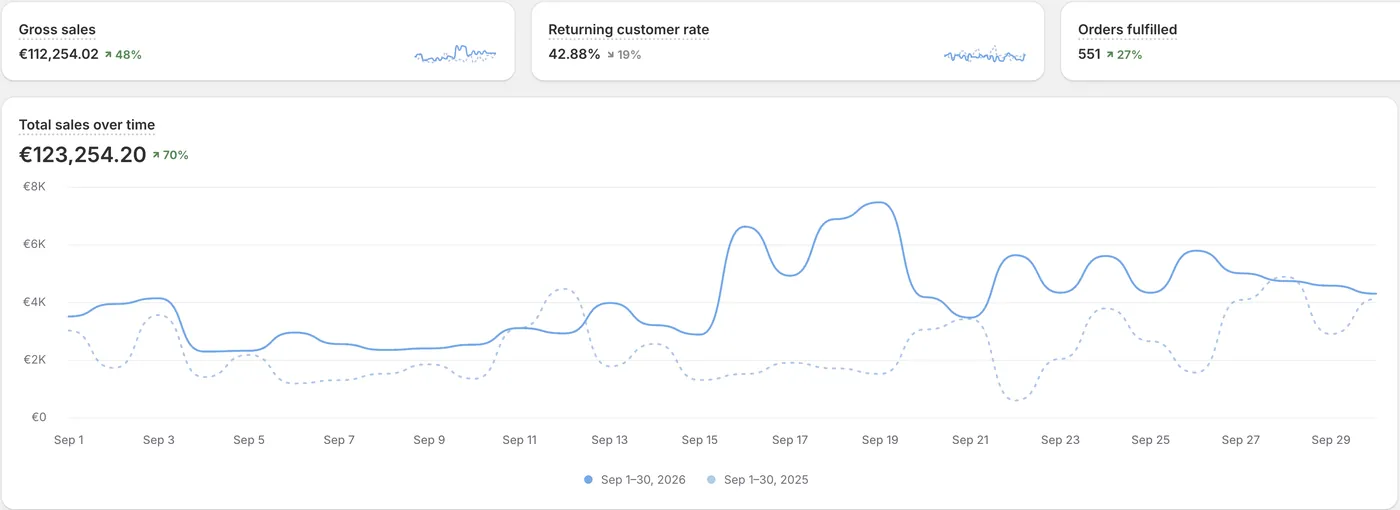The height and width of the screenshot is (510, 1400).
Task: Click the 27% orders fulfilled change
Action: pyautogui.click(x=1124, y=55)
